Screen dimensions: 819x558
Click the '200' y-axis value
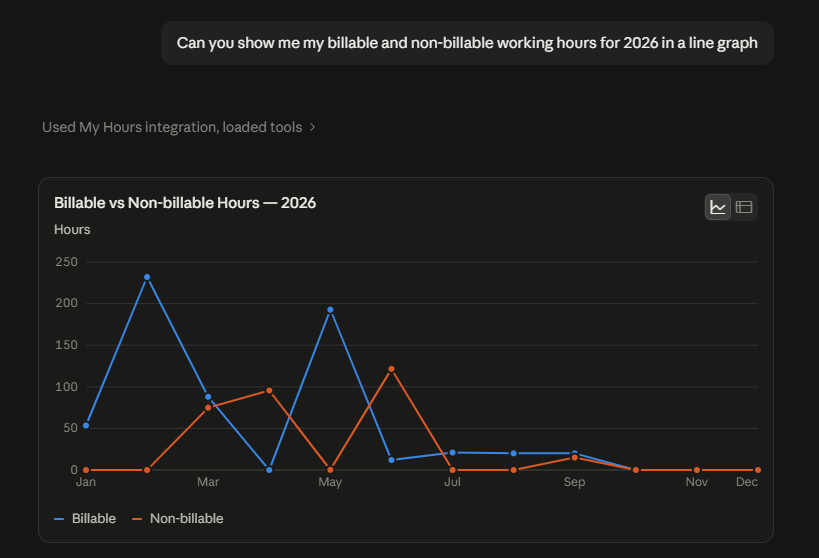pyautogui.click(x=66, y=303)
